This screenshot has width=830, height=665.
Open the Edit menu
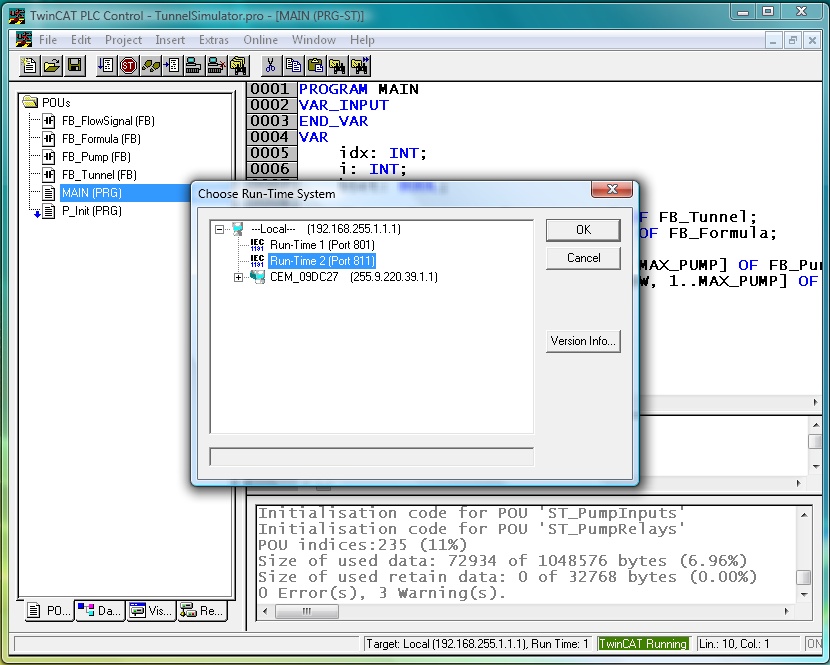click(x=81, y=40)
